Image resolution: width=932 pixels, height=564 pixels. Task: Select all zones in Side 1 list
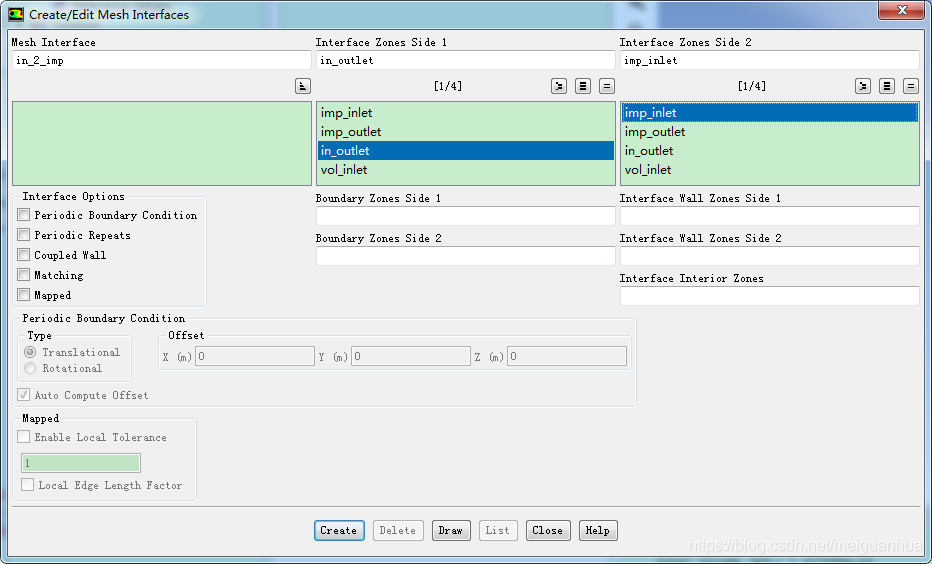583,86
